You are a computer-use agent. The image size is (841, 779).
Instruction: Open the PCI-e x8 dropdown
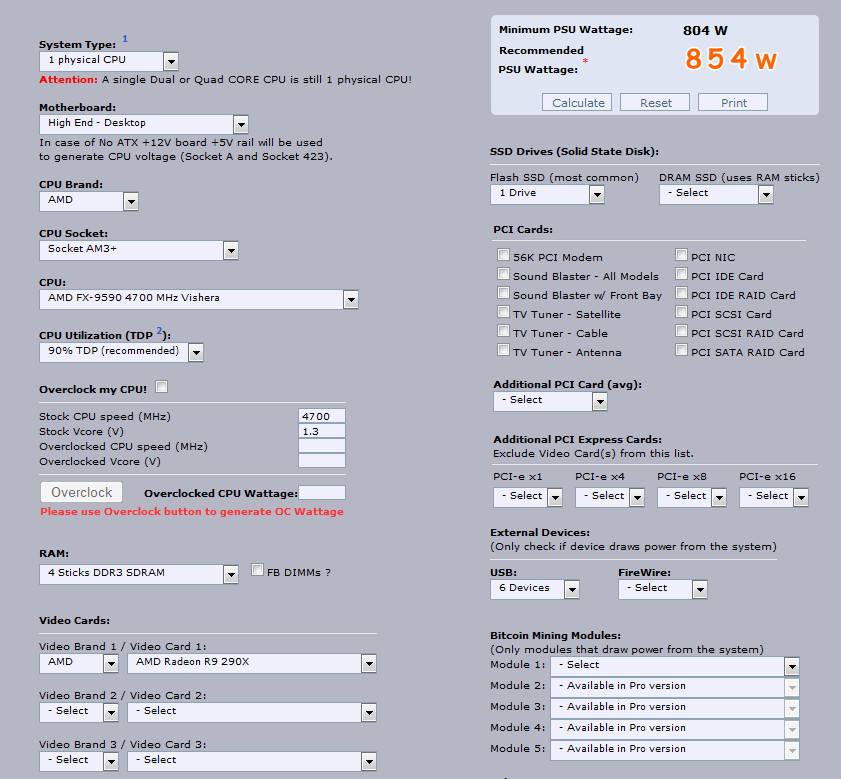[692, 497]
